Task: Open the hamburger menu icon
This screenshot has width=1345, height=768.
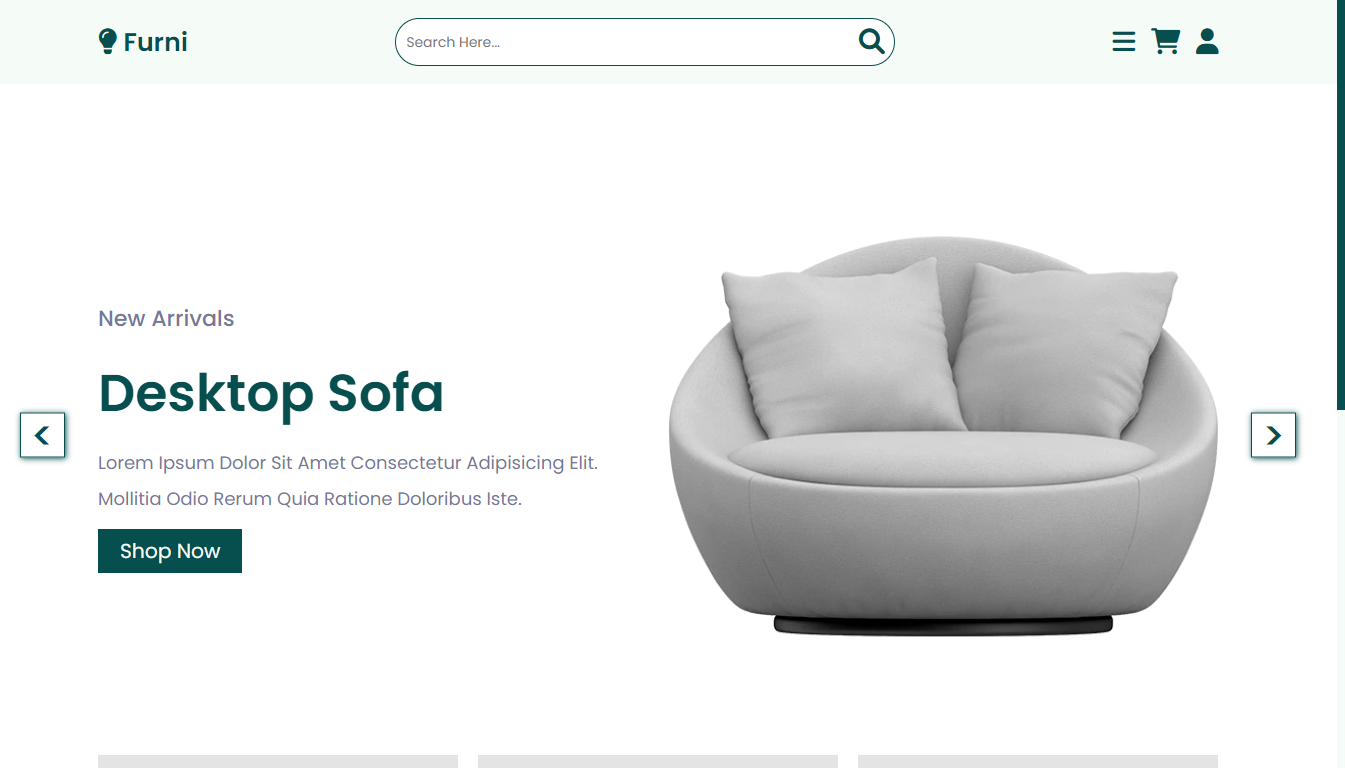Action: pos(1124,41)
